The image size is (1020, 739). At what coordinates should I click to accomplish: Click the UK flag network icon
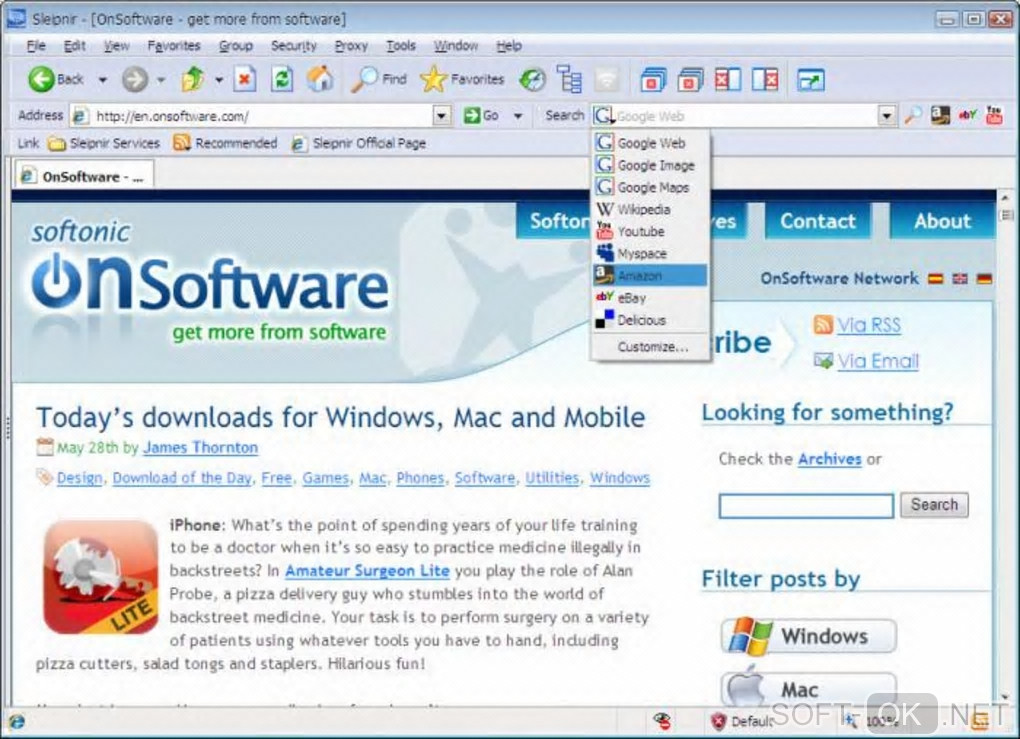[960, 278]
